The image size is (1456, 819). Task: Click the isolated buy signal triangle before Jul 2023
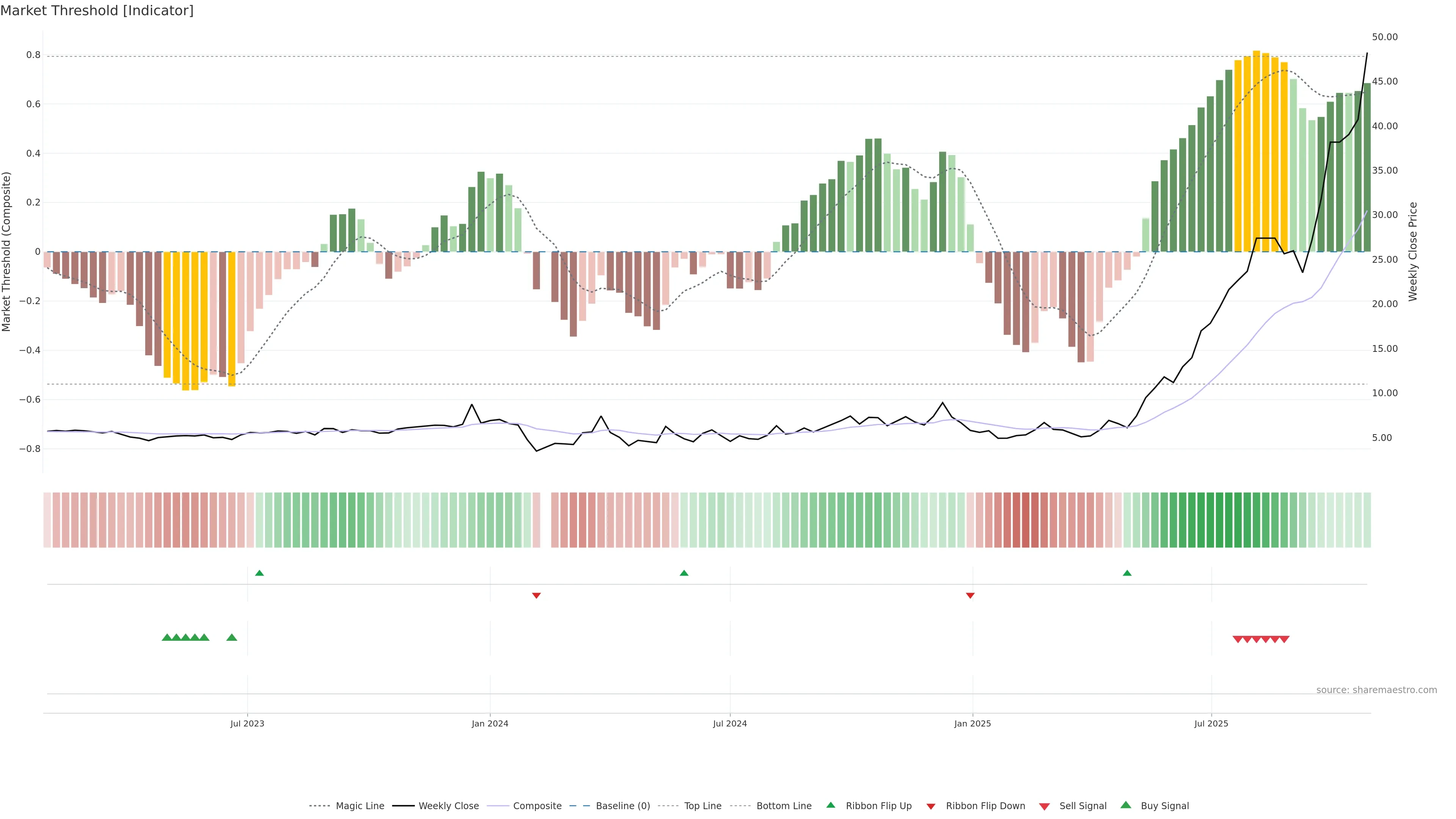pos(232,637)
